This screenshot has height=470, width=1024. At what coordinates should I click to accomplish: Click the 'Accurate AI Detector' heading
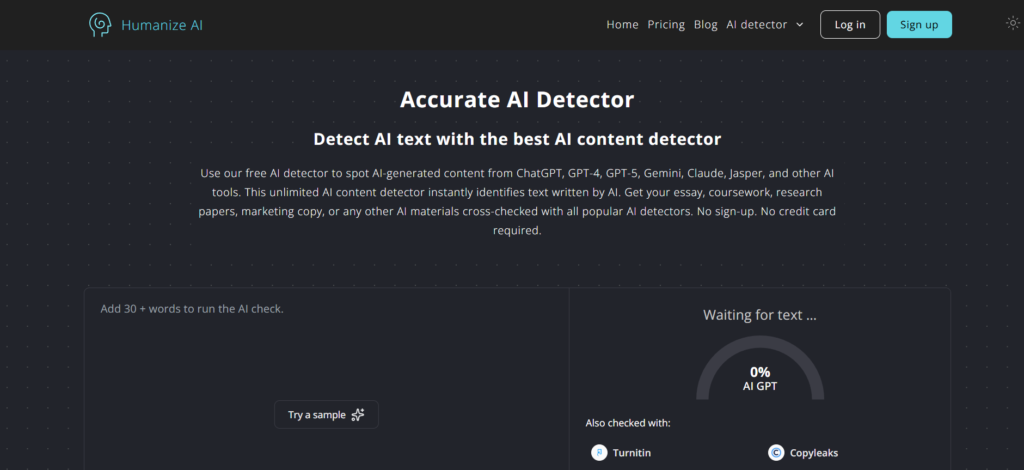517,100
